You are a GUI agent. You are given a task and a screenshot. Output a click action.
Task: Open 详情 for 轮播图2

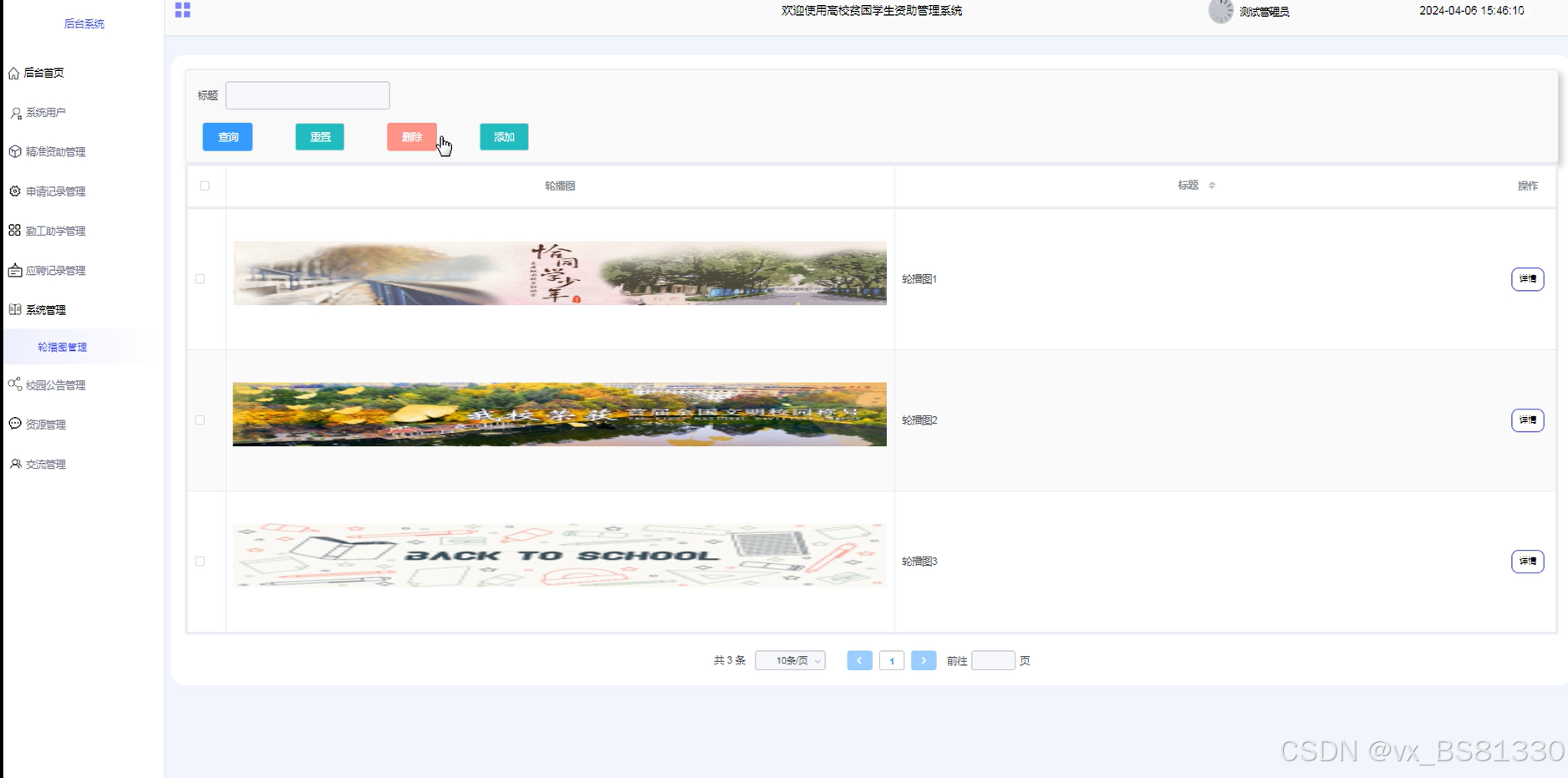(1527, 420)
